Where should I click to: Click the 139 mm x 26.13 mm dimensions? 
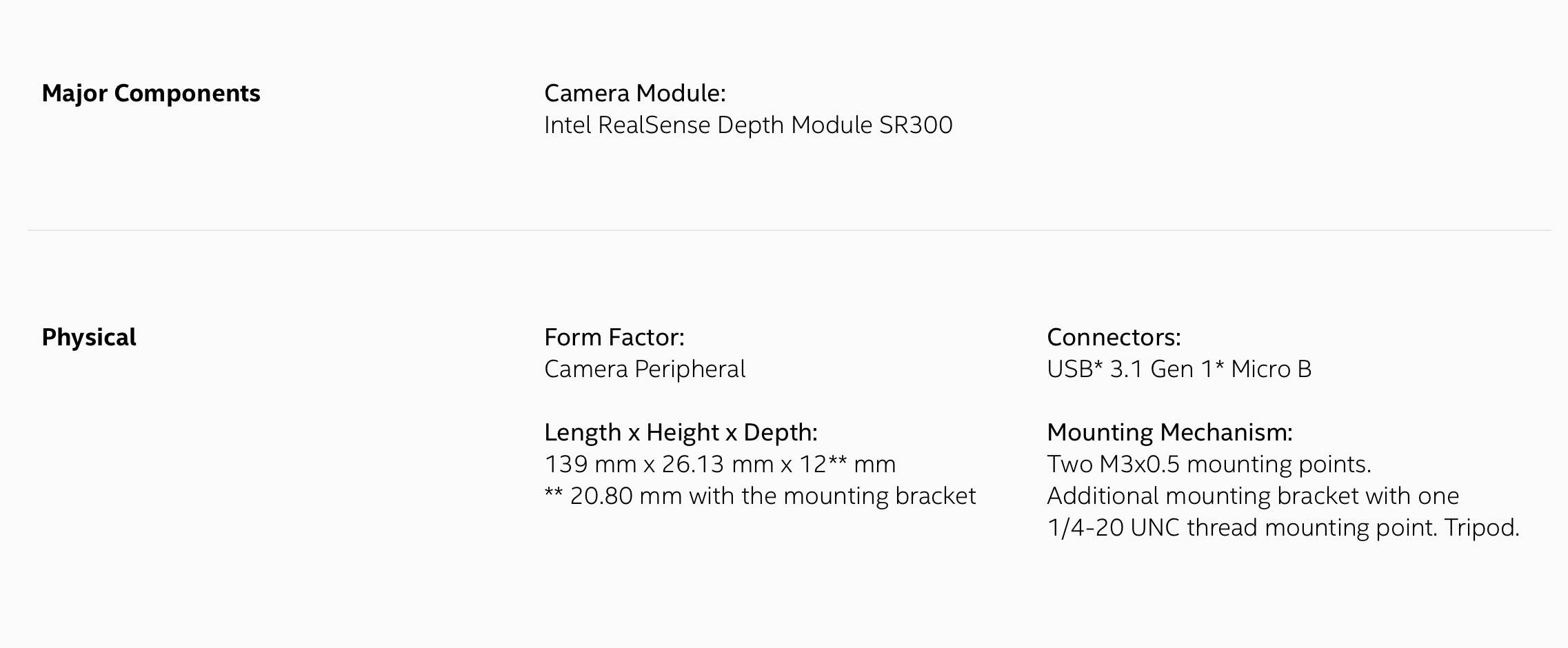659,464
